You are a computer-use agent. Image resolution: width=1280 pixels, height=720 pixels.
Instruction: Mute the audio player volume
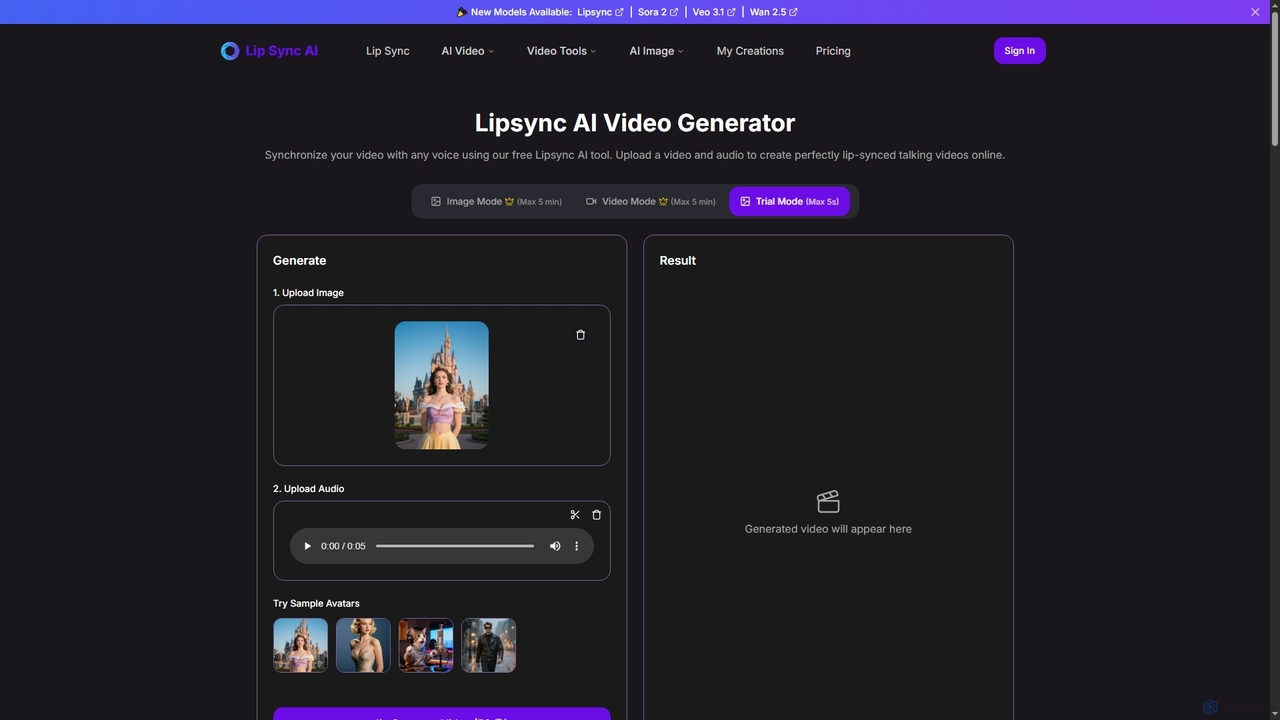(555, 546)
